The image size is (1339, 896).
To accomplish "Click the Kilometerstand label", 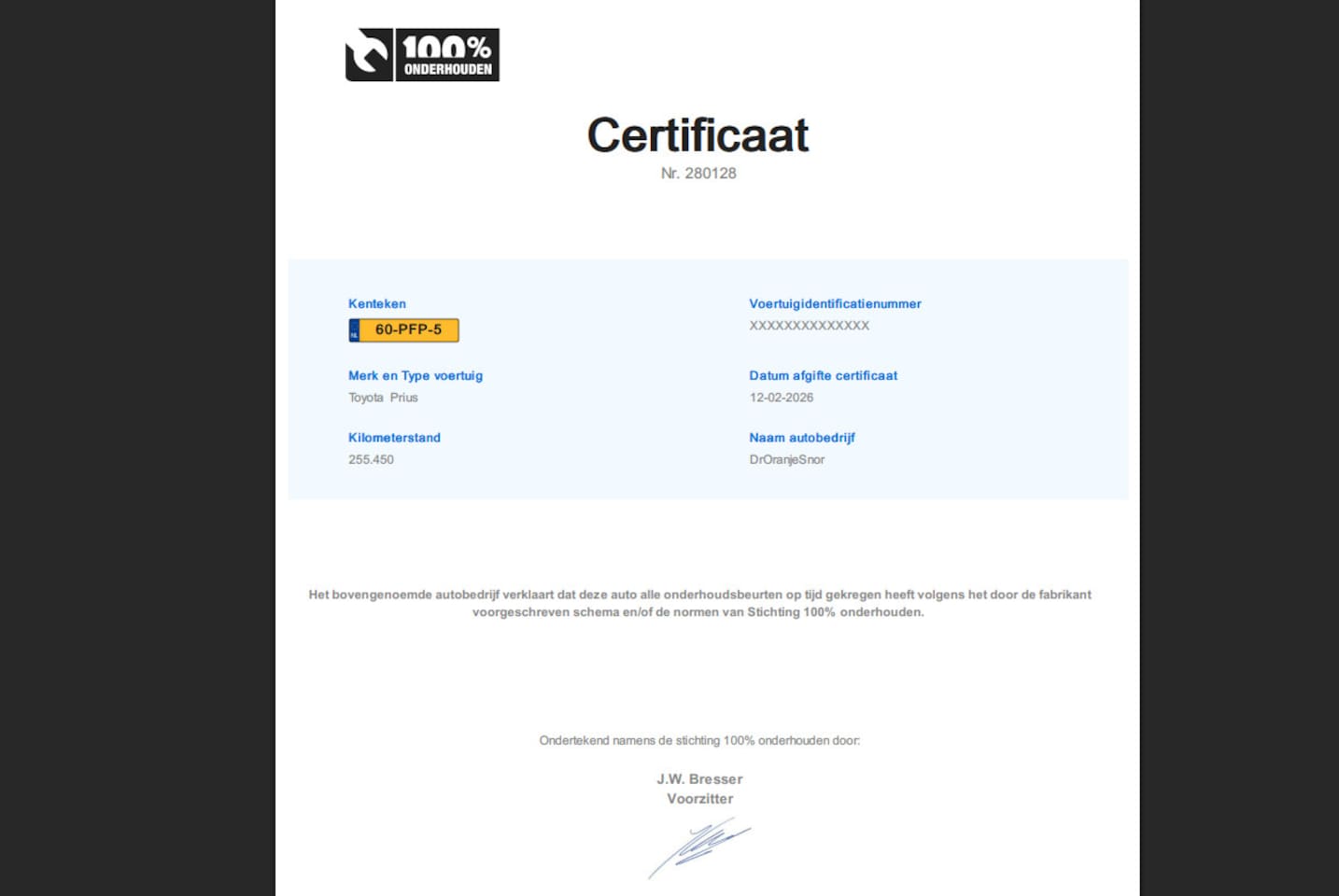I will point(394,438).
